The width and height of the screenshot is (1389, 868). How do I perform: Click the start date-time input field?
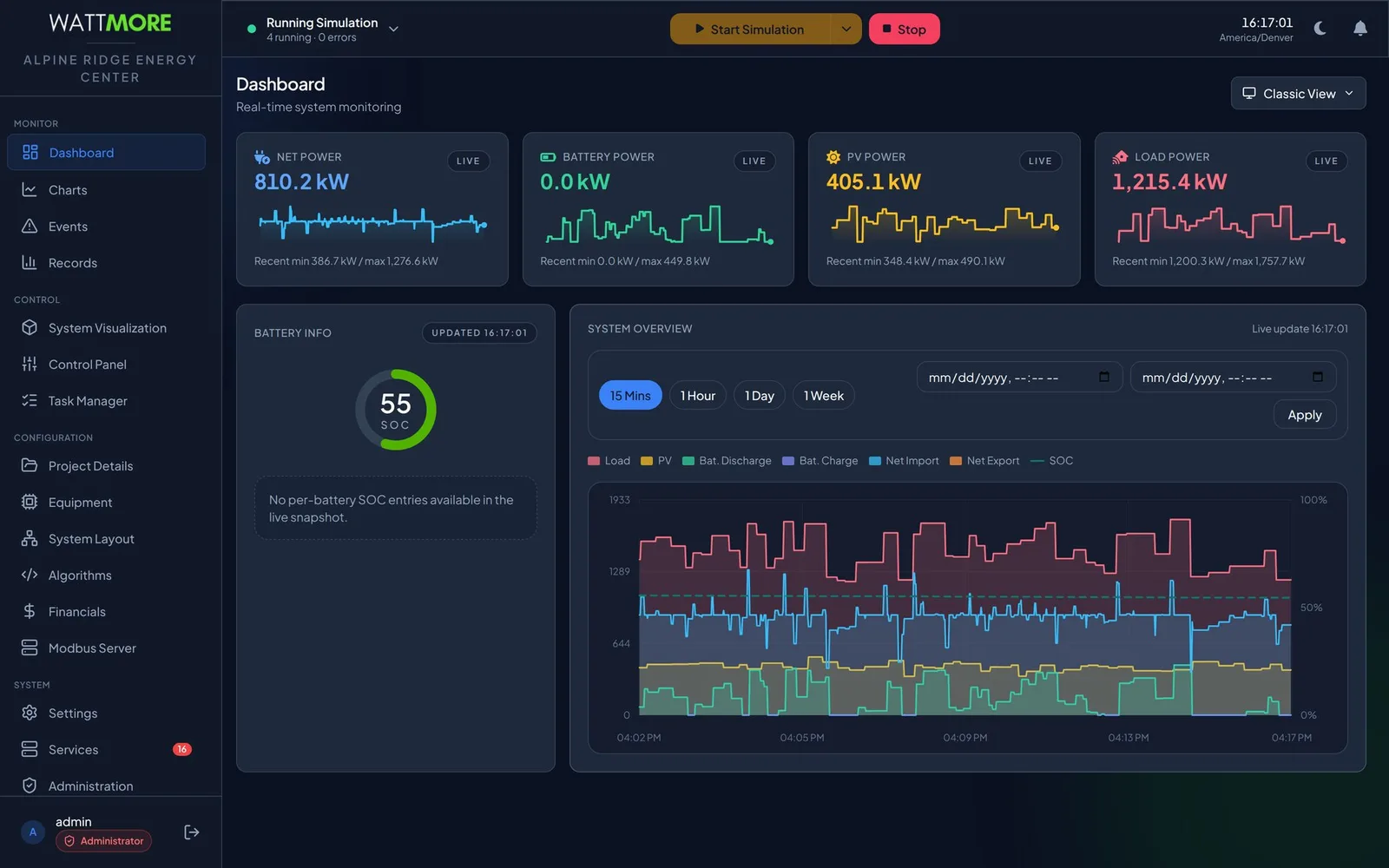click(x=1019, y=377)
